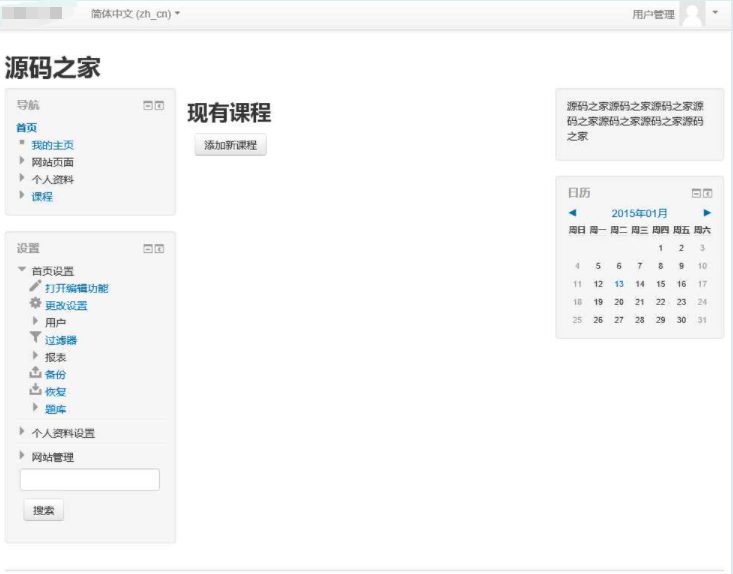Open the 过滤器 link

pos(61,340)
